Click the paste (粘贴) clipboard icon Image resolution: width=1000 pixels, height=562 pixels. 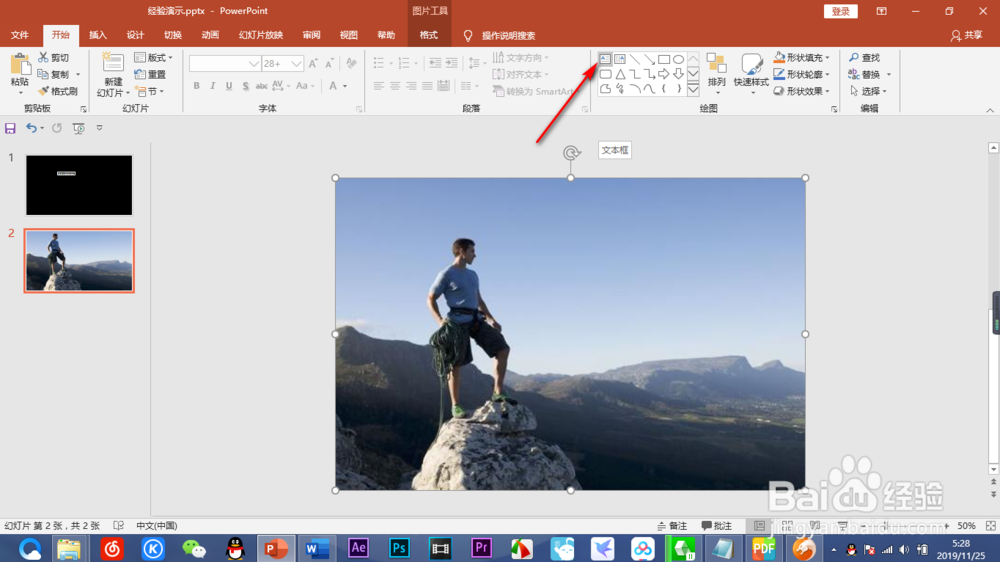[x=20, y=65]
